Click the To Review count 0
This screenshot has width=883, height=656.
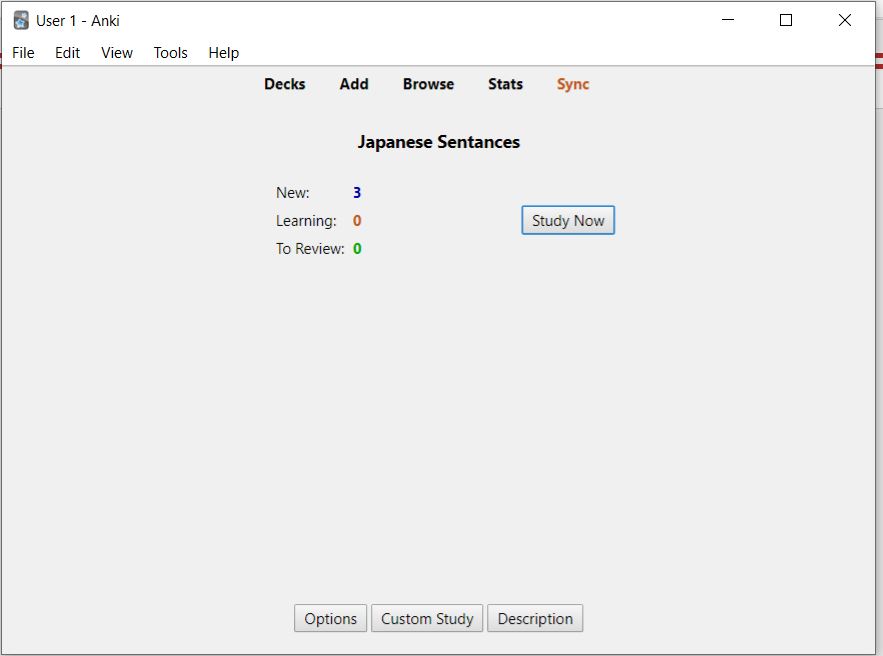coord(357,248)
